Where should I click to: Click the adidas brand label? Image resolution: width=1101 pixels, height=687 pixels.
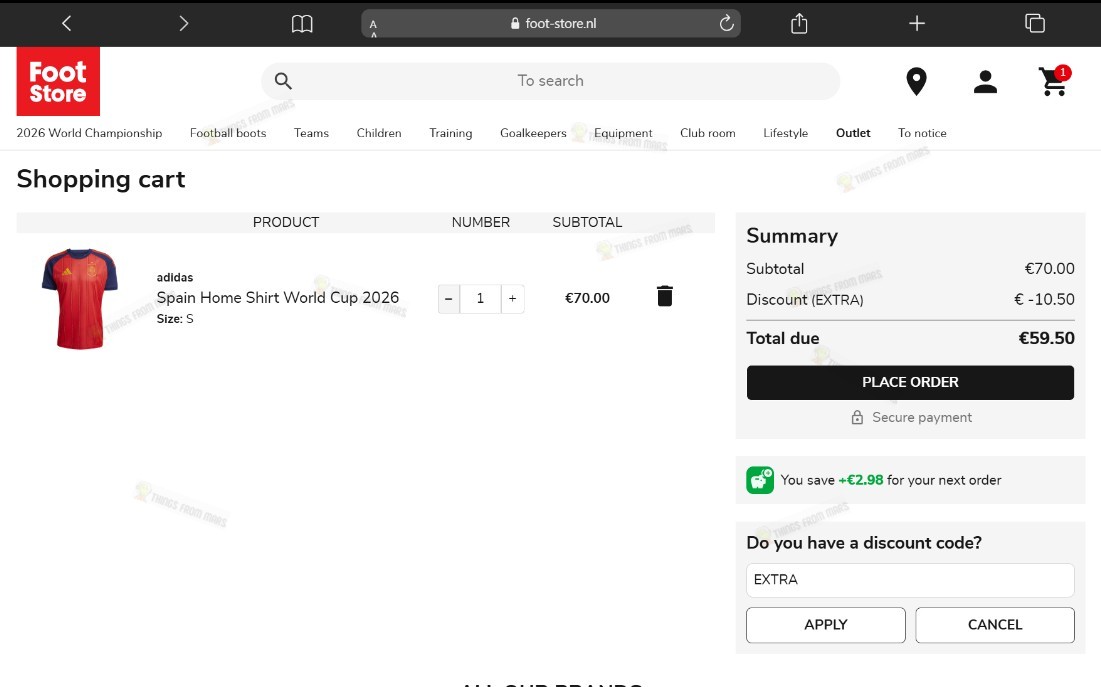(175, 277)
